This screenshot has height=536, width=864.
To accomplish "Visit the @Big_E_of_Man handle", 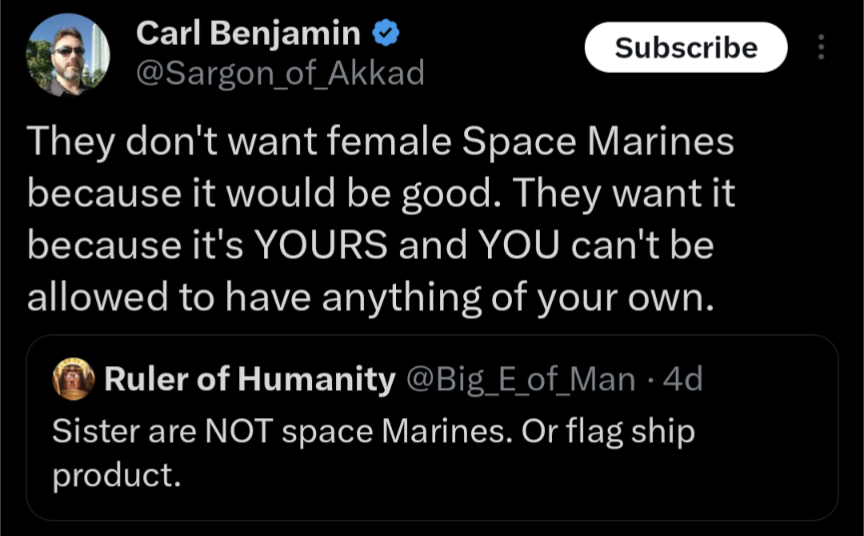I will pyautogui.click(x=521, y=380).
